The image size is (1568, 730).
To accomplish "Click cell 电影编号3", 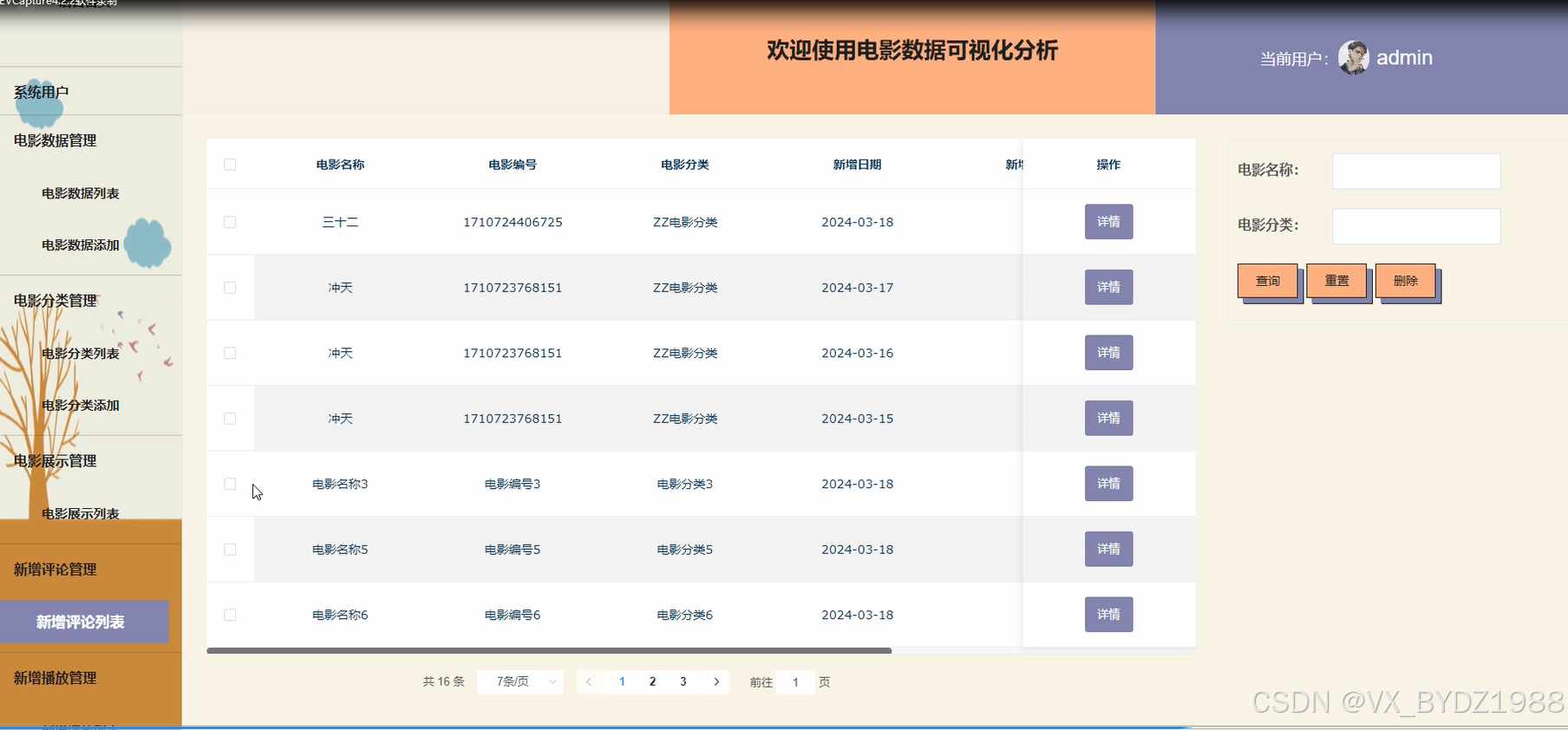I will coord(513,484).
